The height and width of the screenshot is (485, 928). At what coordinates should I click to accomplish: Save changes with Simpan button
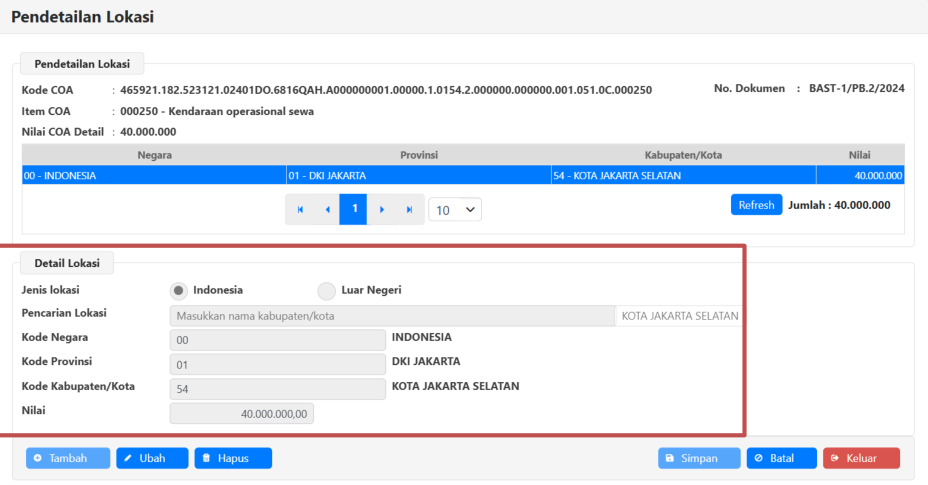point(699,458)
